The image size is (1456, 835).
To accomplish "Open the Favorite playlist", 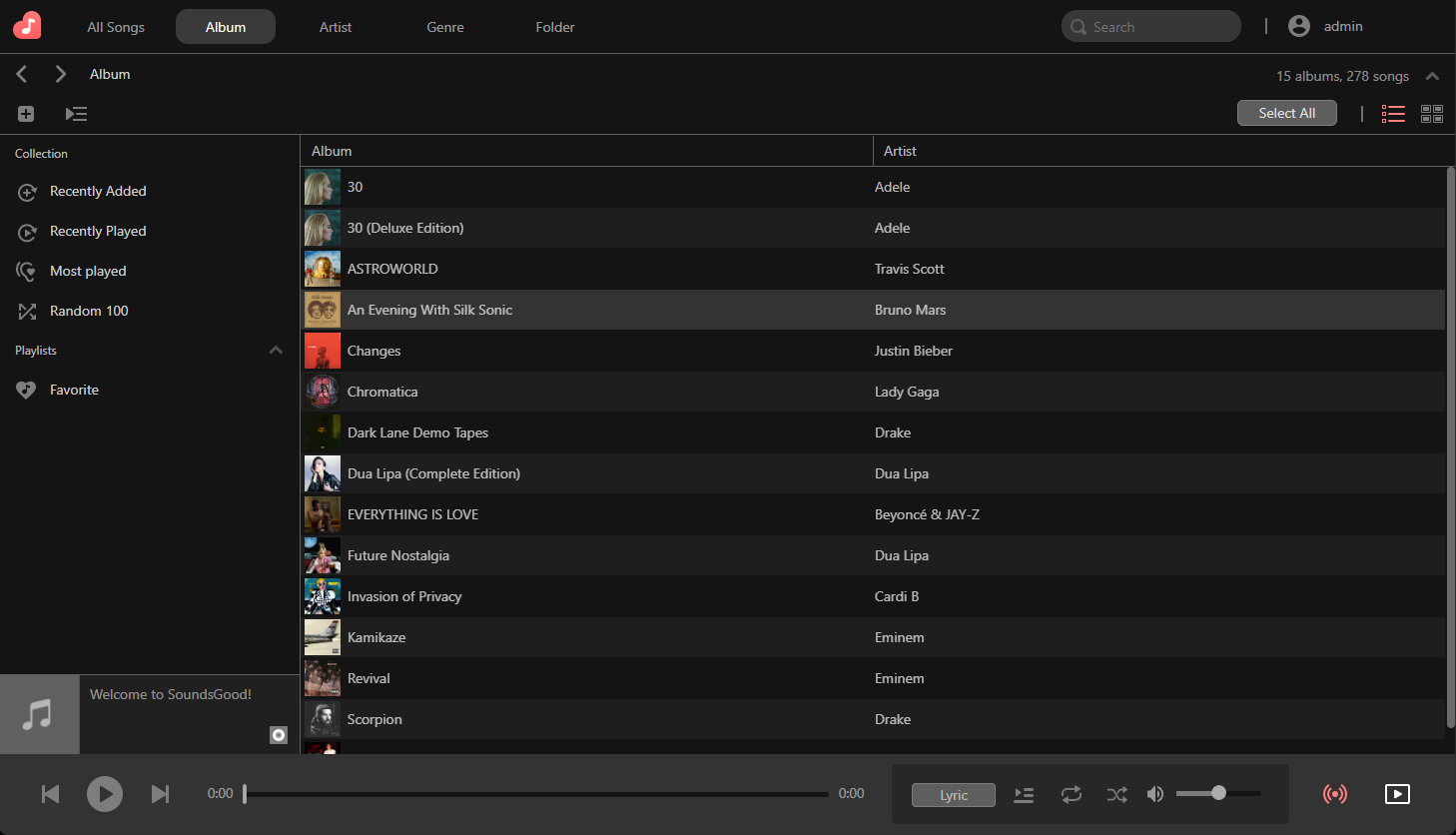I will pos(74,390).
